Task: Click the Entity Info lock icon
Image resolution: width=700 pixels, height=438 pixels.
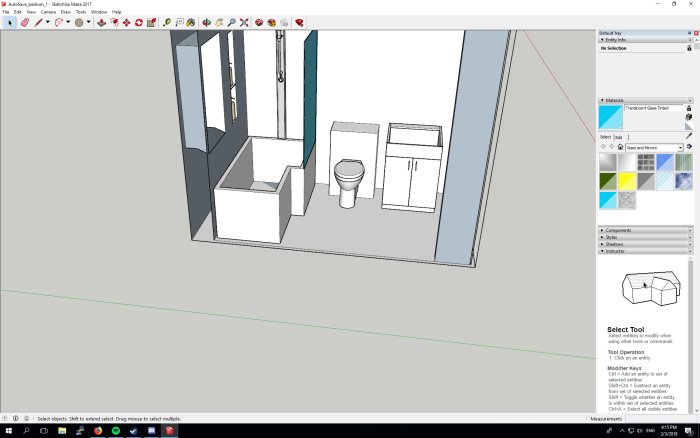Action: click(689, 48)
